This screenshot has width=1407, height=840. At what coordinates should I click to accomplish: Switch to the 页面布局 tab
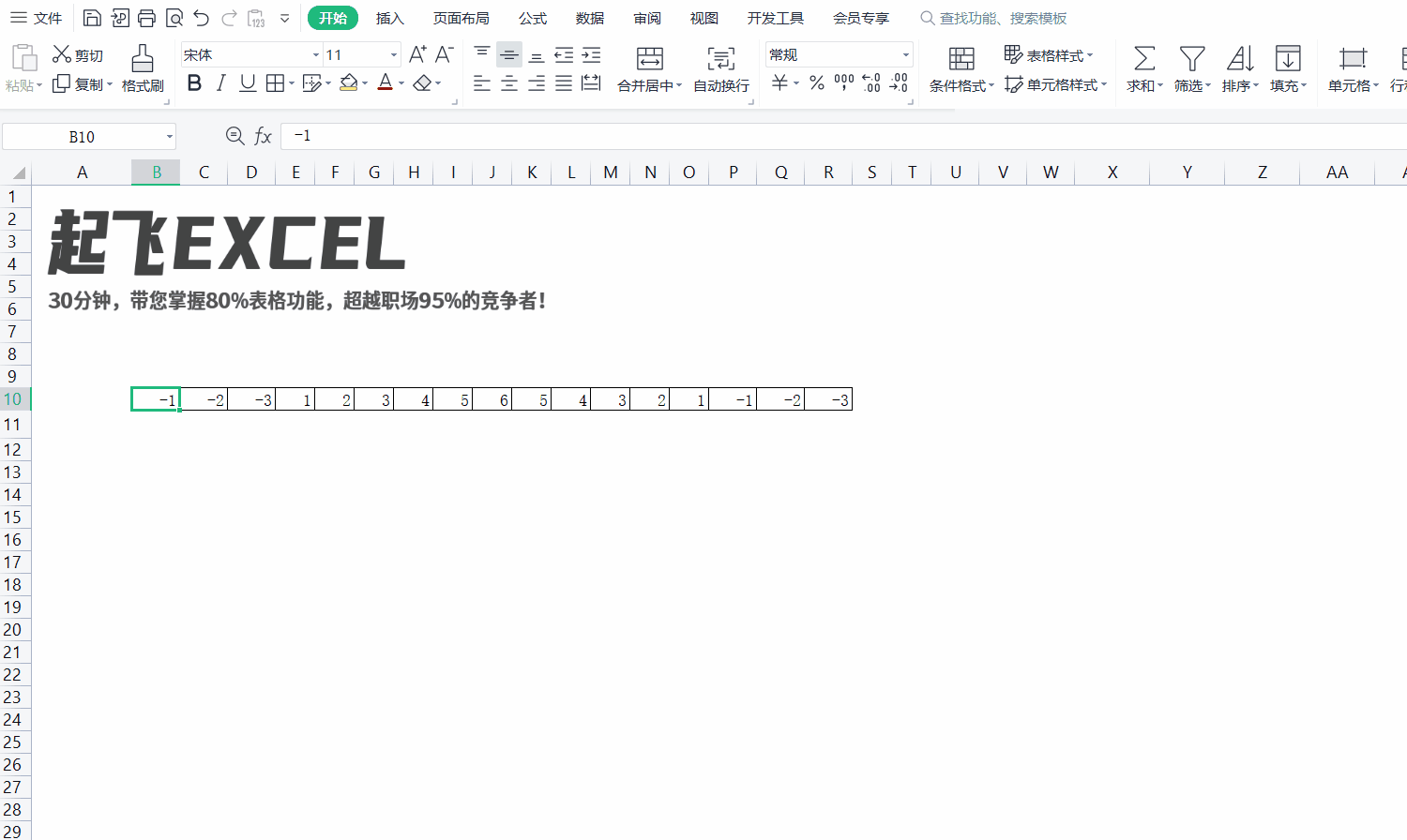[461, 18]
